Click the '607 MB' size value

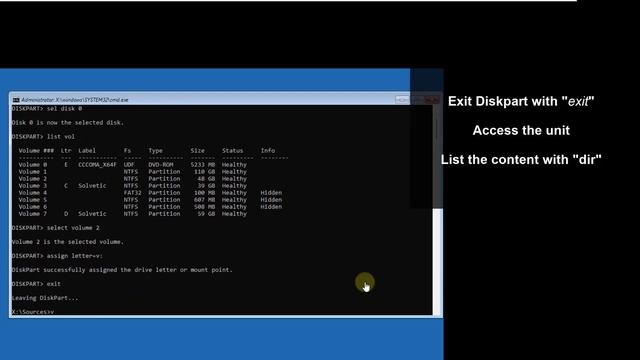point(204,200)
